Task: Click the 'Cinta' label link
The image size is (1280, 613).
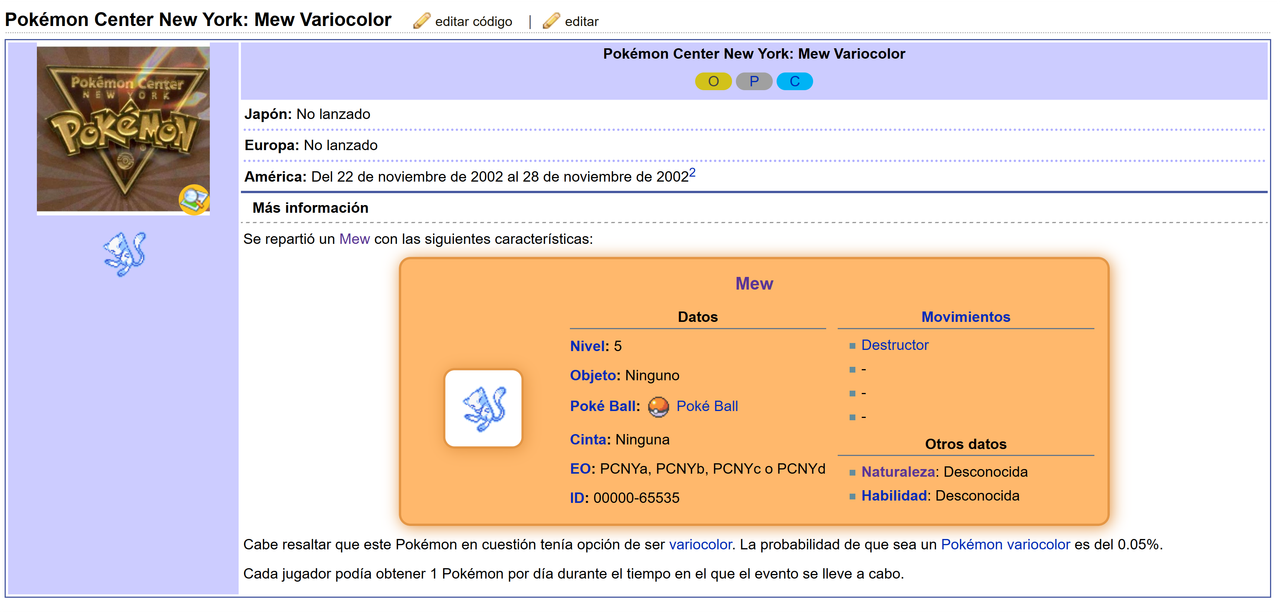Action: point(590,439)
